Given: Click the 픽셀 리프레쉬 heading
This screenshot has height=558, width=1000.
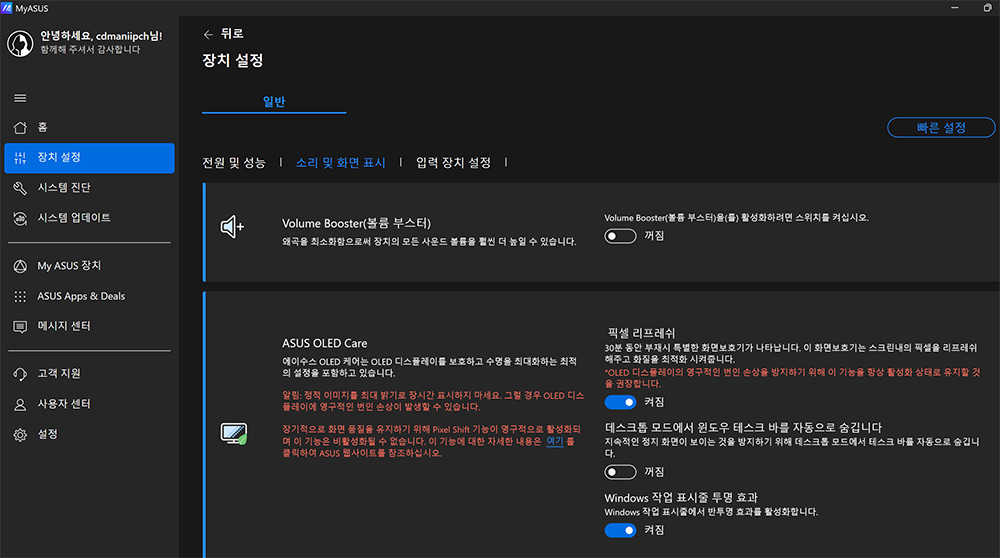Looking at the screenshot, I should [641, 333].
